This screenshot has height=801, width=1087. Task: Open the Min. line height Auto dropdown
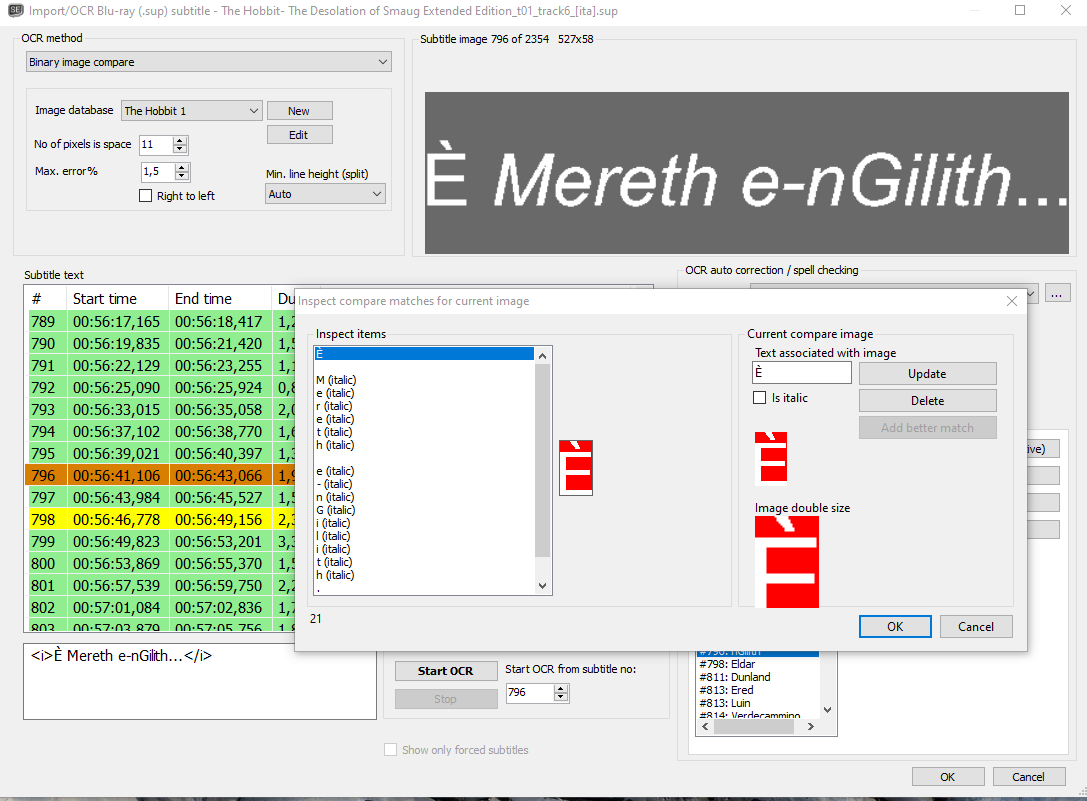[x=325, y=193]
